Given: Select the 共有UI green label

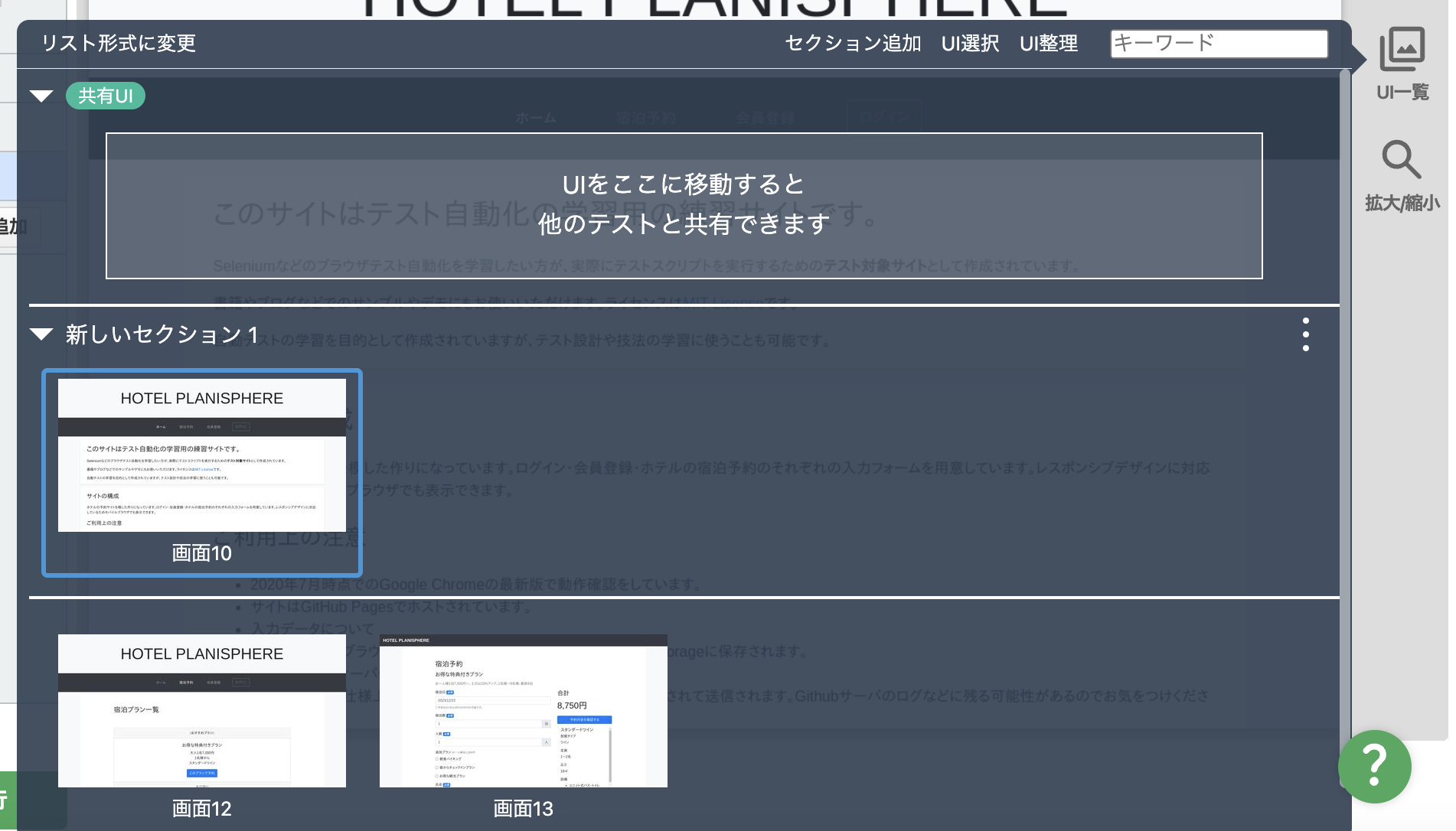Looking at the screenshot, I should [x=106, y=96].
